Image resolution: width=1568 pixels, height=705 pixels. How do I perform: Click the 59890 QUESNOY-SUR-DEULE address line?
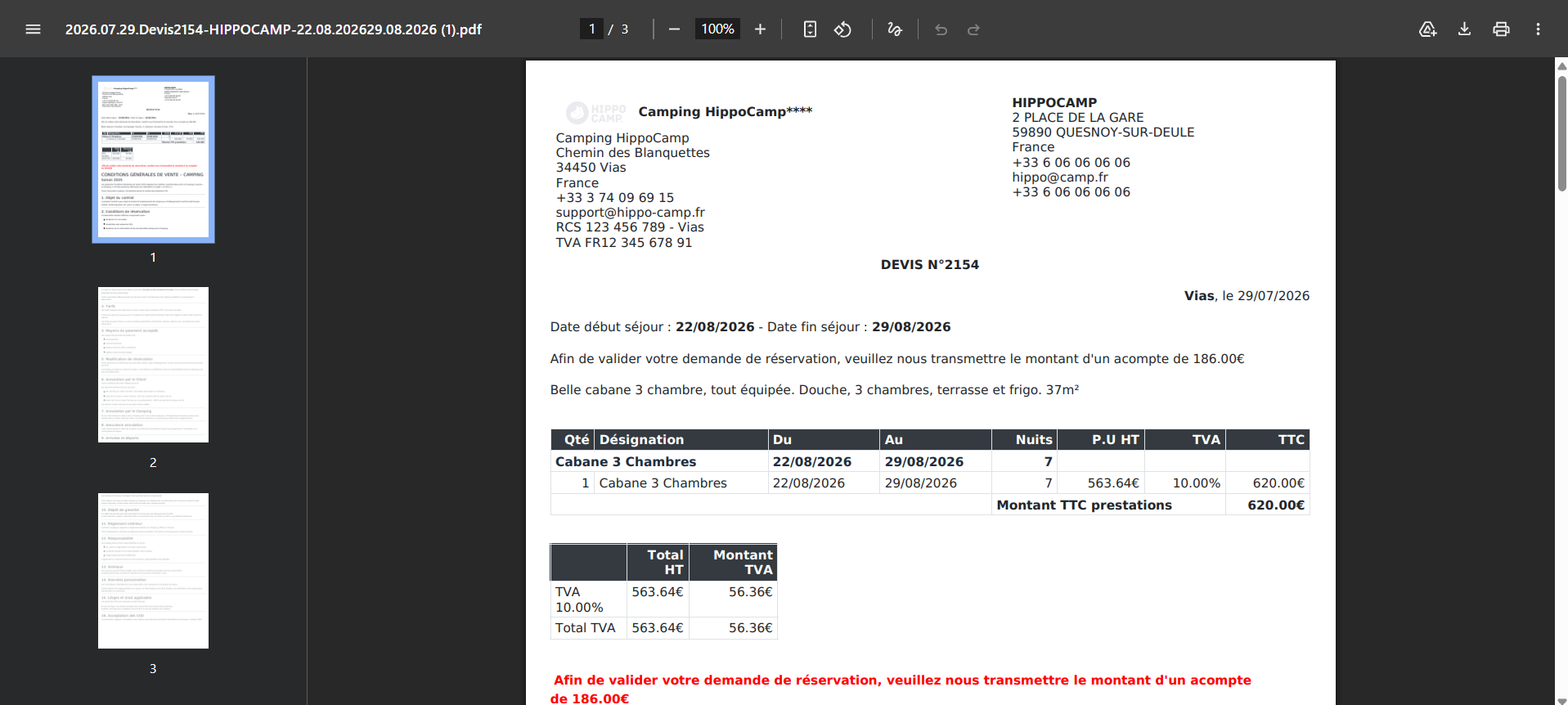pos(1103,132)
